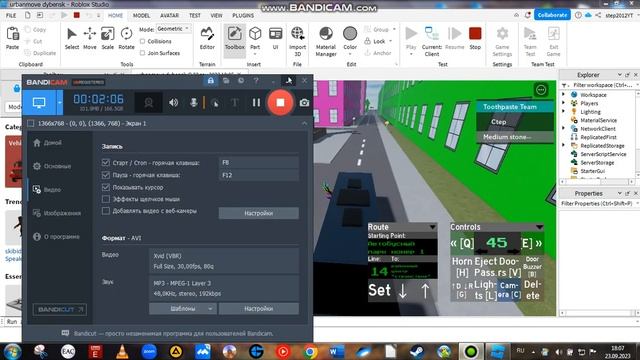Switch to AVATAR ribbon tab
This screenshot has width=640, height=360.
[x=169, y=16]
